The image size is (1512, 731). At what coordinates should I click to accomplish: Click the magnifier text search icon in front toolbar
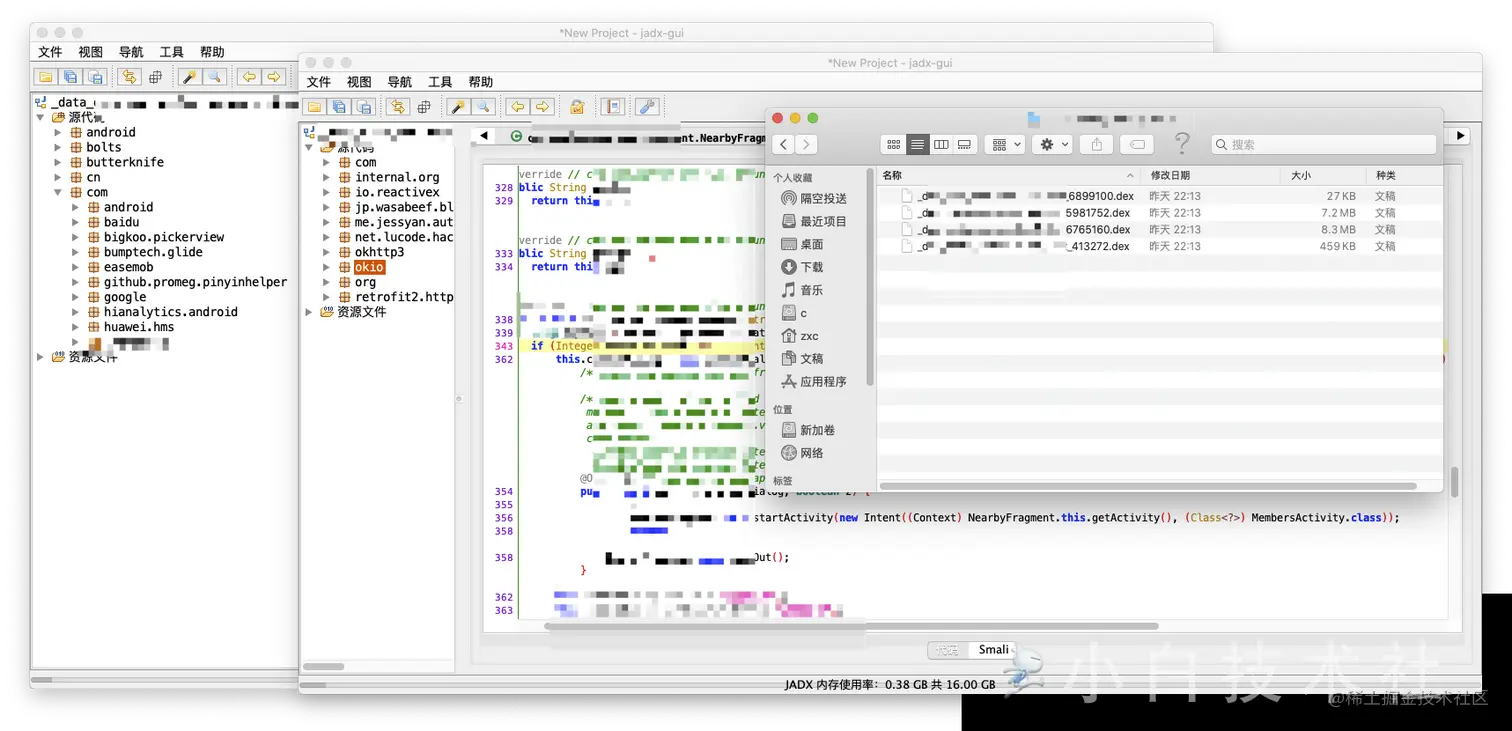pos(483,107)
